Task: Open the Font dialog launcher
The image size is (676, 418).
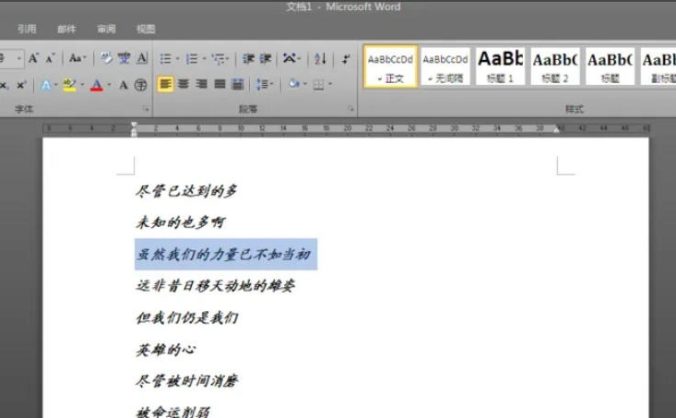Action: click(146, 109)
